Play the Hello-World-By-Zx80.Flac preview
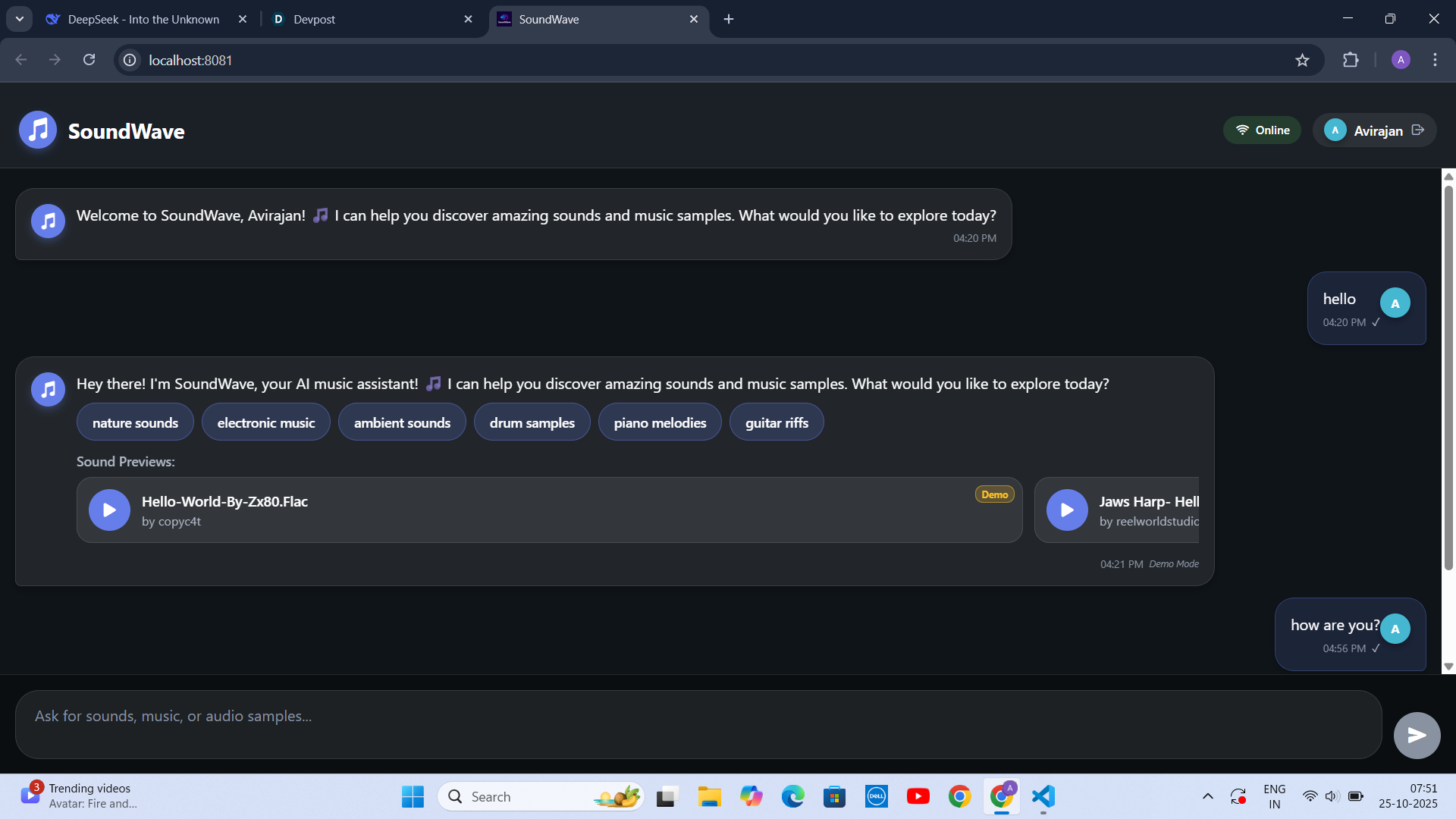 tap(109, 510)
